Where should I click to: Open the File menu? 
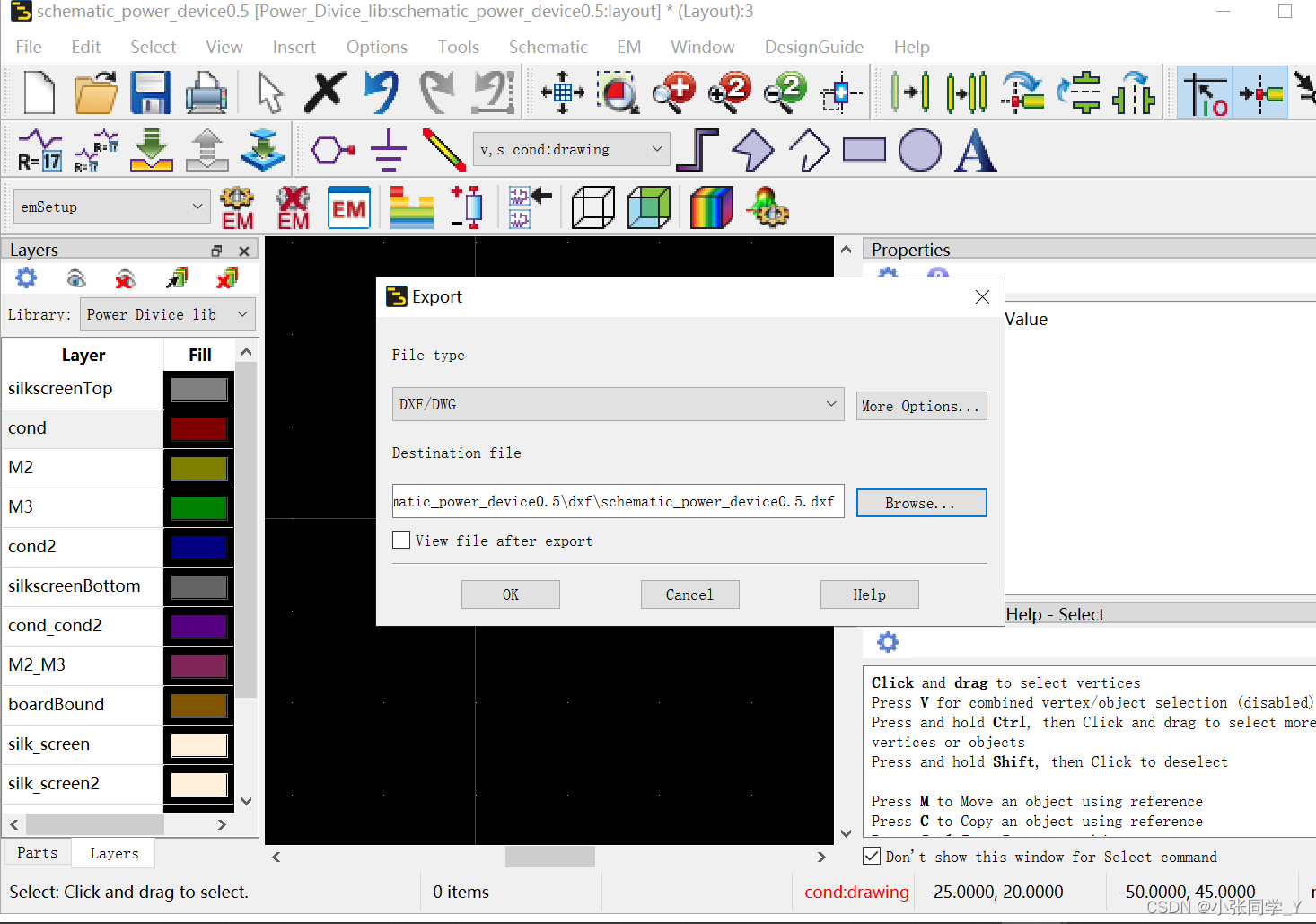click(x=29, y=47)
